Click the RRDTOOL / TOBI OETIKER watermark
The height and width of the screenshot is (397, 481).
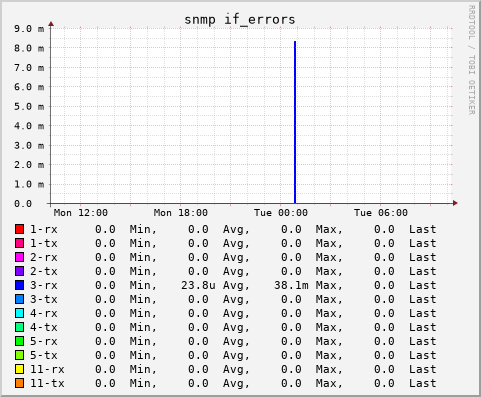[x=471, y=60]
